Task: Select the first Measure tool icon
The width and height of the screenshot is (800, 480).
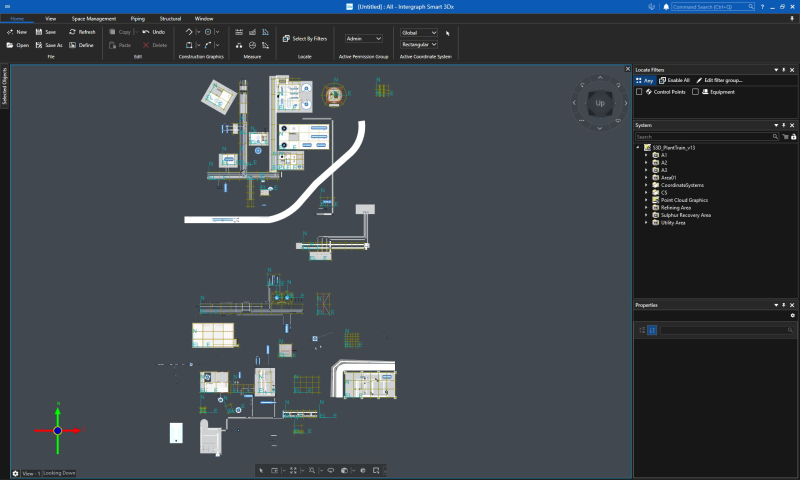Action: 239,32
